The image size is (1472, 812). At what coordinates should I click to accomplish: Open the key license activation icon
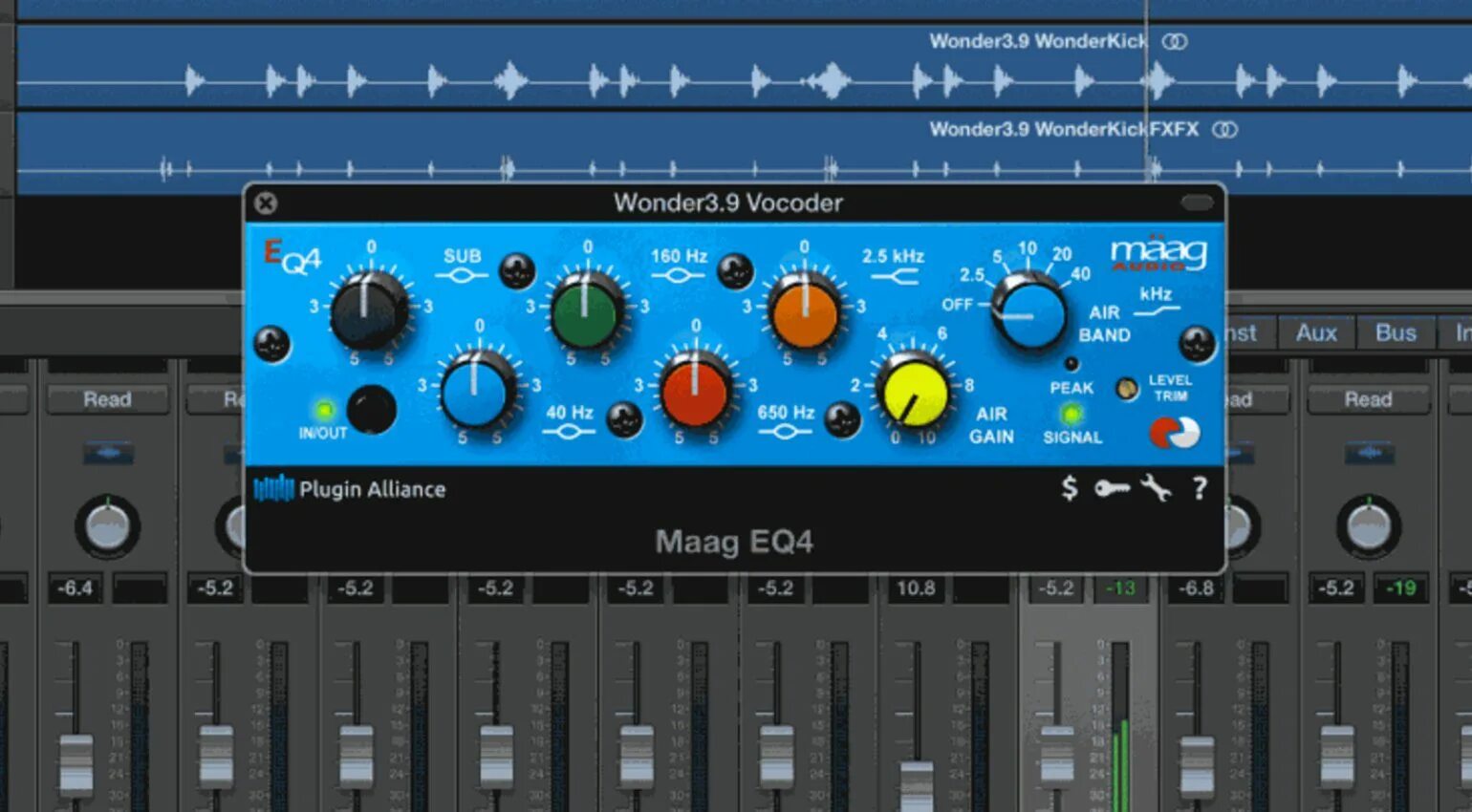click(x=1112, y=489)
